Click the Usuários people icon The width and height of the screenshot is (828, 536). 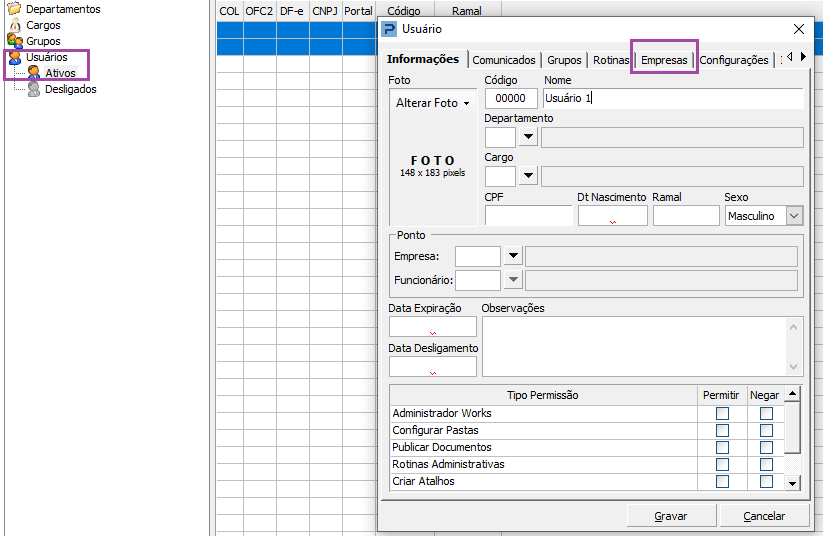tap(14, 57)
